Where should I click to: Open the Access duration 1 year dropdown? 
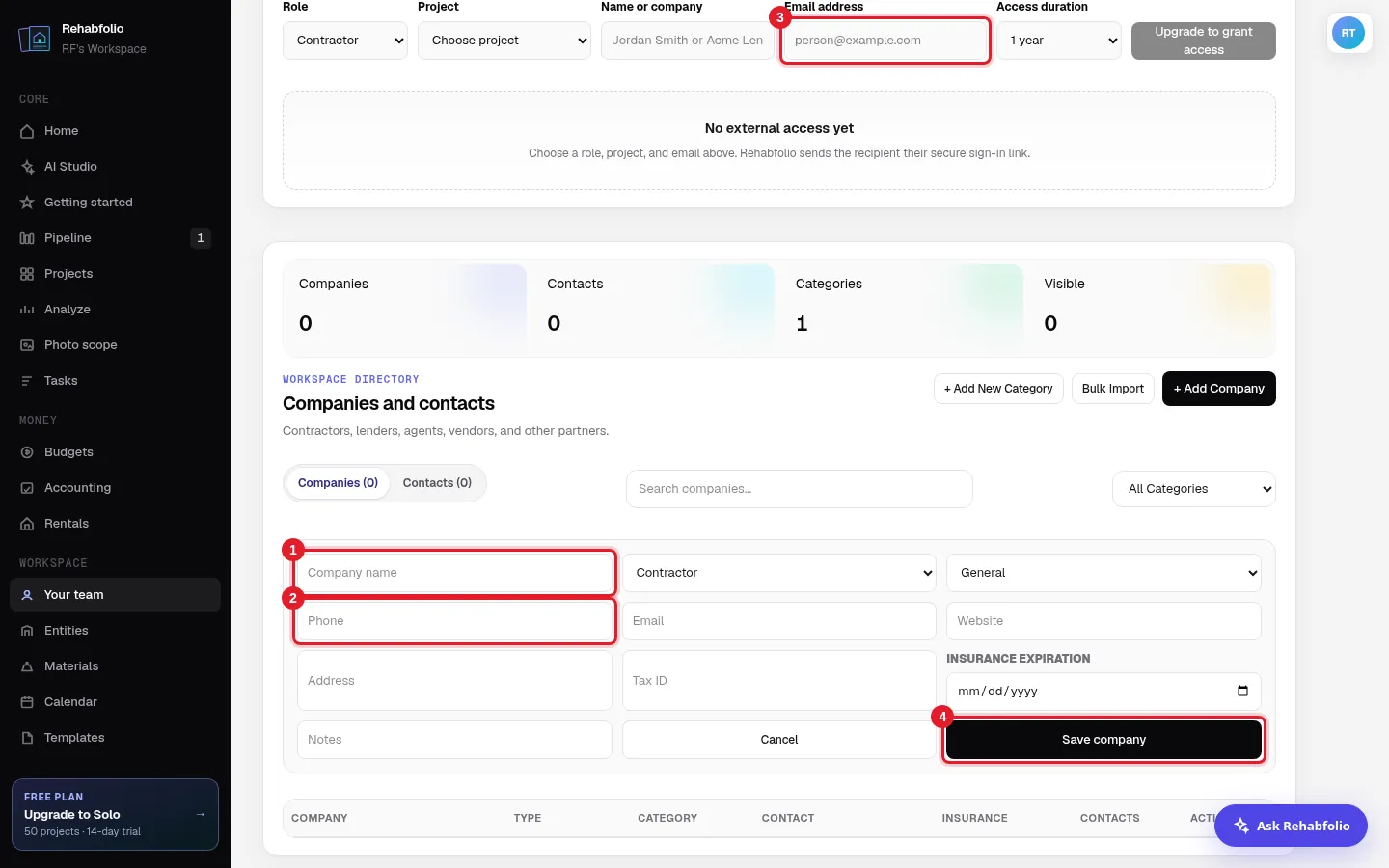[1059, 41]
